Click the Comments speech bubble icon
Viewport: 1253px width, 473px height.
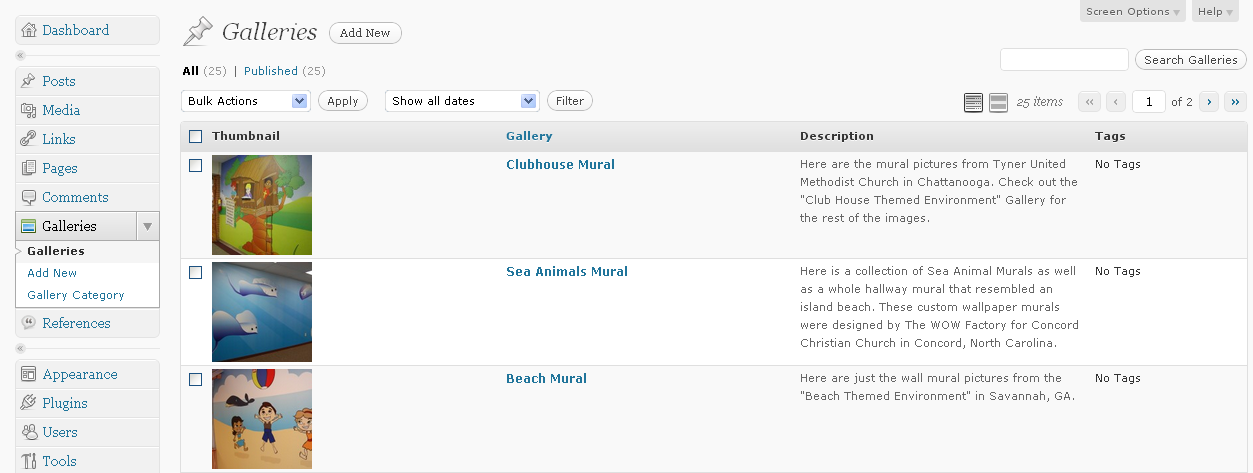pyautogui.click(x=29, y=197)
